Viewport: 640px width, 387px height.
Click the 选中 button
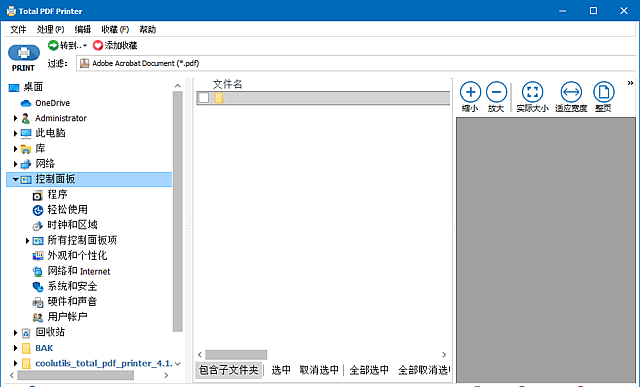281,370
